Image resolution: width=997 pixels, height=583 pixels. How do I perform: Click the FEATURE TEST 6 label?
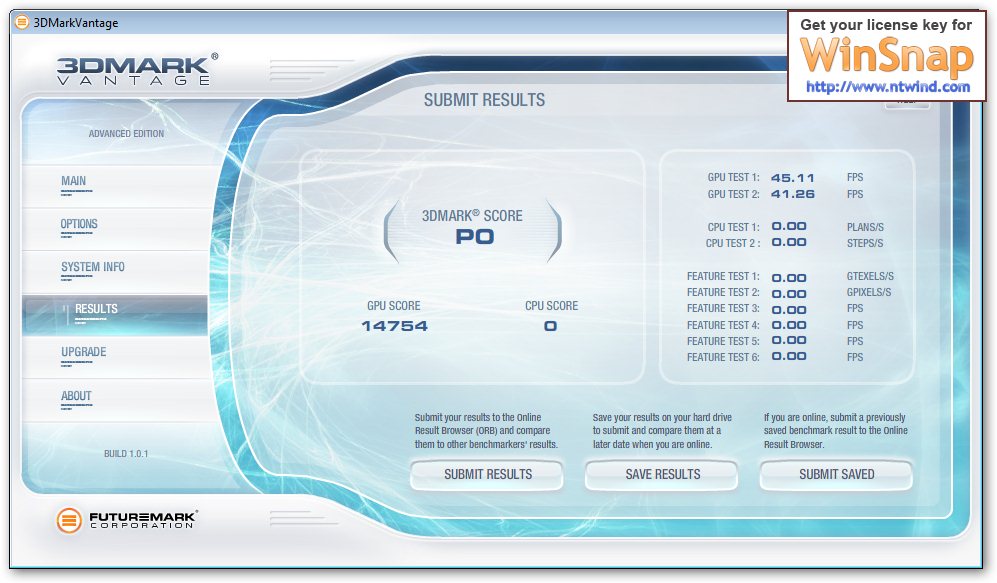pos(723,357)
